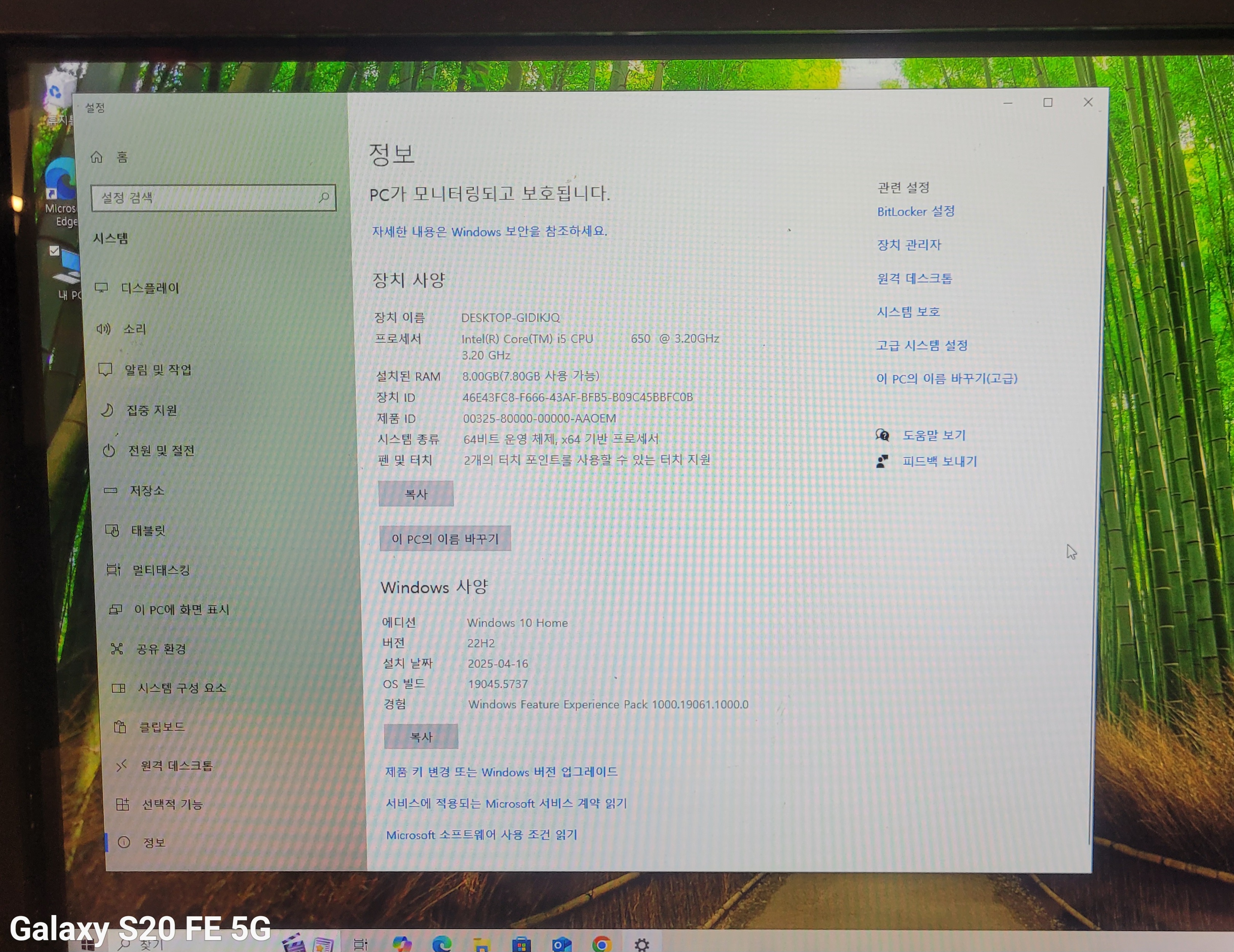Open 공유 환경 shared experiences
This screenshot has height=952, width=1234.
click(148, 649)
